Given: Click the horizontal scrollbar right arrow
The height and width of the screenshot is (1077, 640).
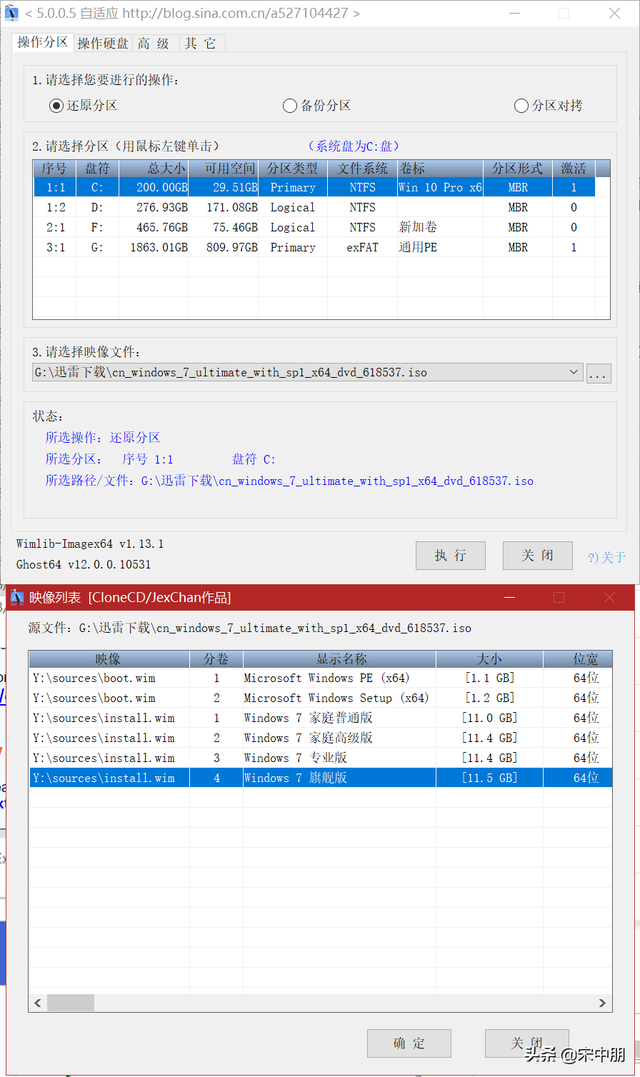Looking at the screenshot, I should click(x=602, y=1003).
